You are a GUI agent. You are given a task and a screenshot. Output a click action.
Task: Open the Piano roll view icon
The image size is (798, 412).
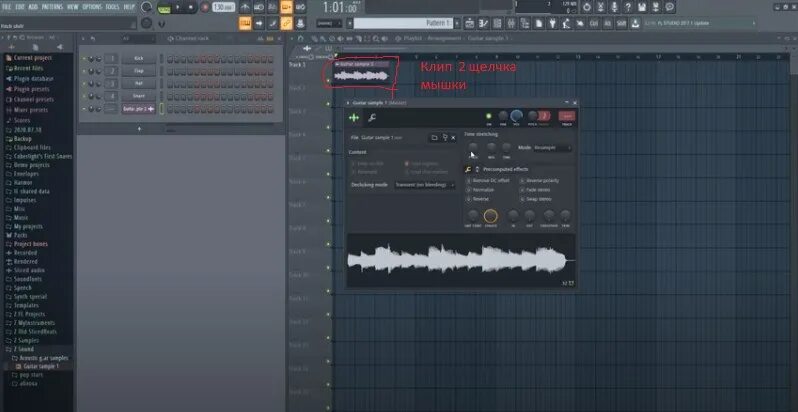(483, 23)
